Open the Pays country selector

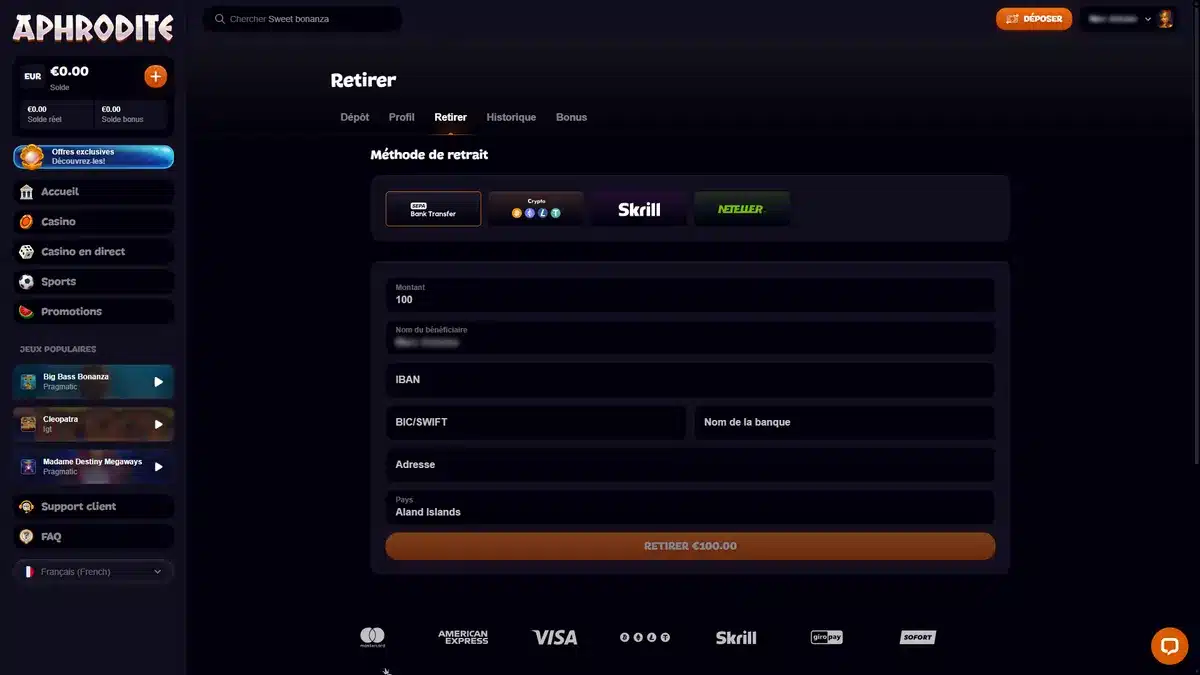click(x=690, y=507)
